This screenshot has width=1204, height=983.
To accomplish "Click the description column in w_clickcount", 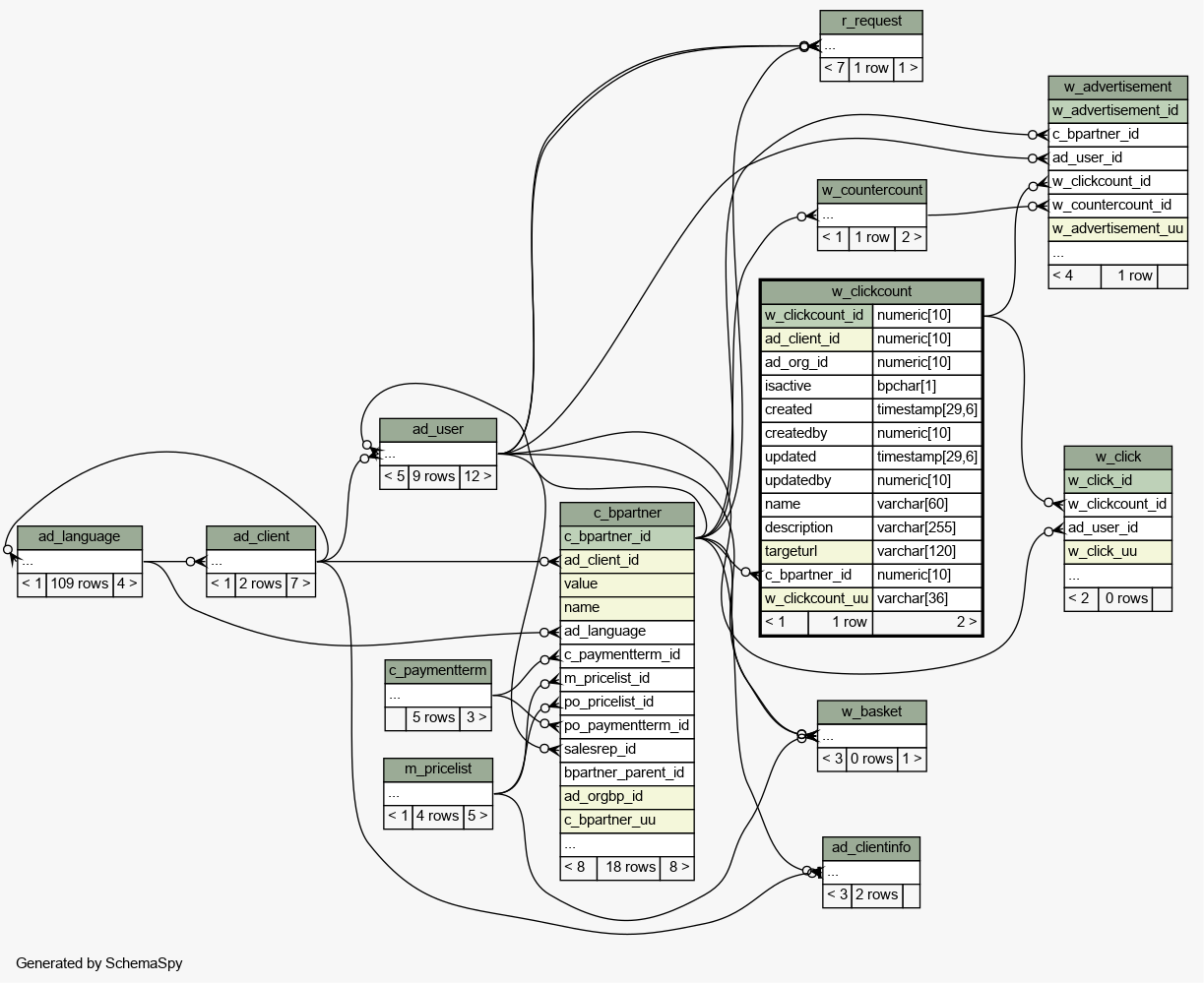I will click(x=816, y=527).
